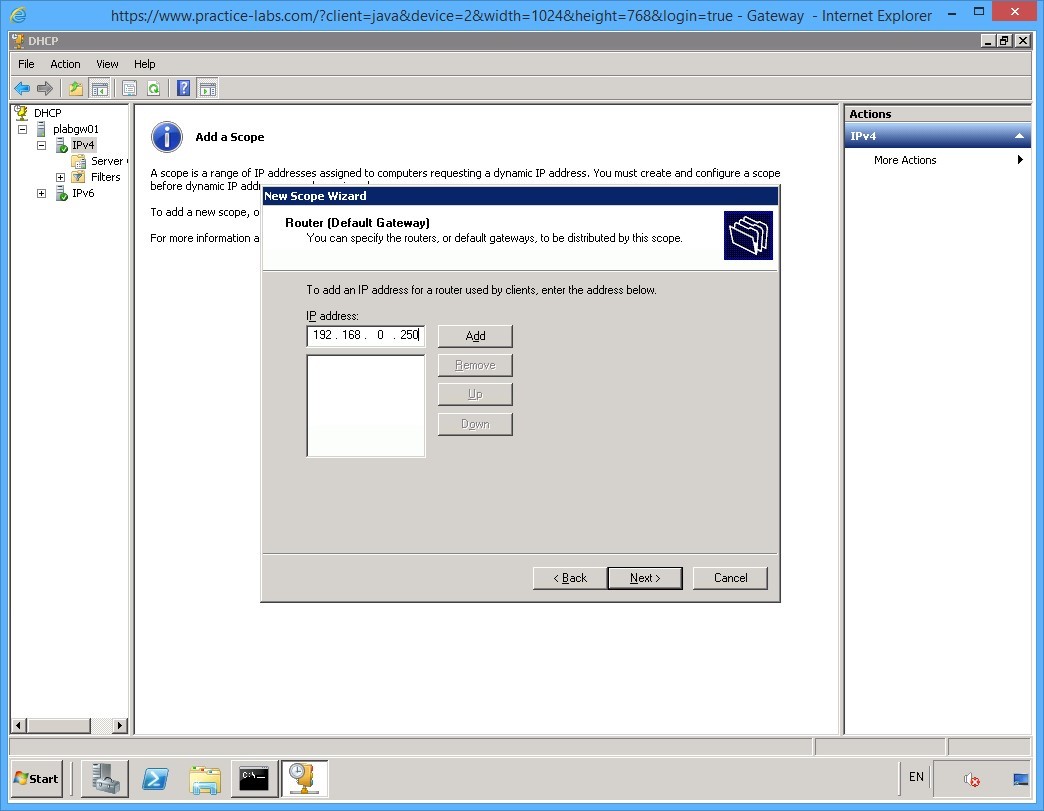The image size is (1044, 811).
Task: Cancel the New Scope Wizard
Action: (x=730, y=578)
